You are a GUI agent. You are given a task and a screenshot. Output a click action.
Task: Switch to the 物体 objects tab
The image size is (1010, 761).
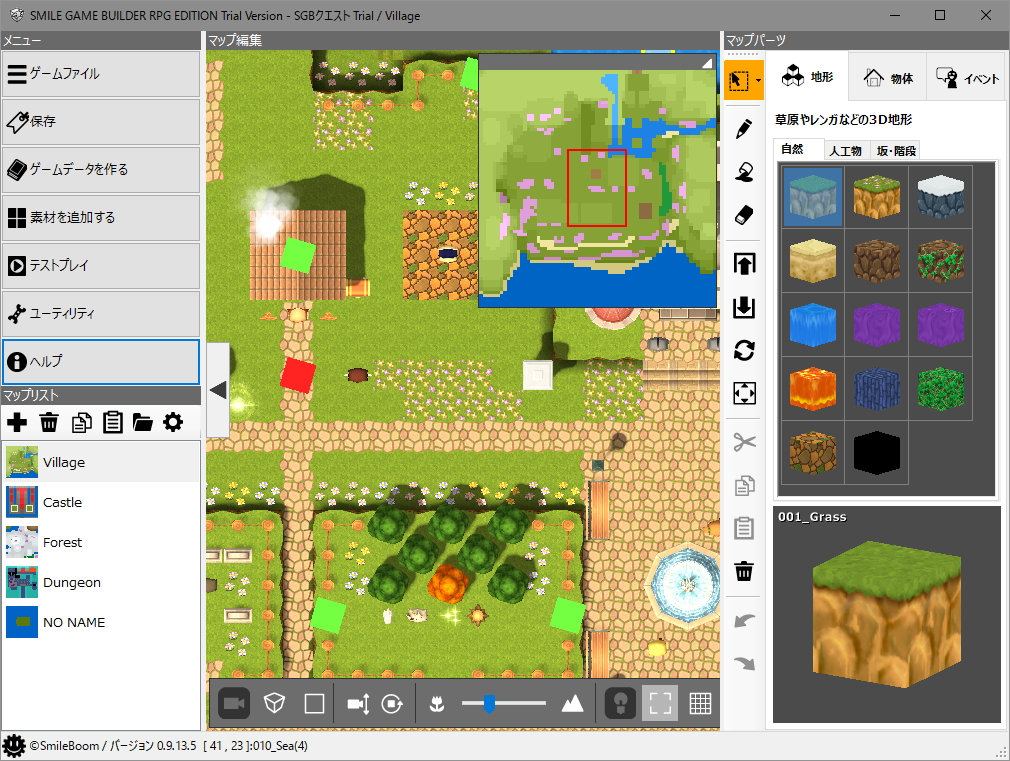(886, 76)
